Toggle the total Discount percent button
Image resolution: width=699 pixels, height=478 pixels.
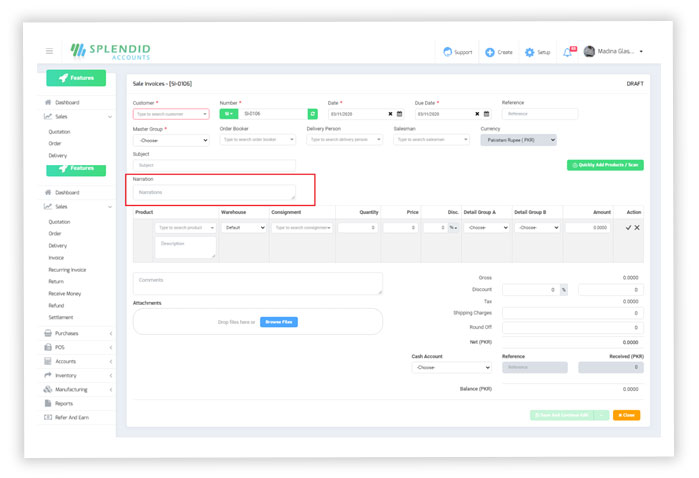(x=564, y=290)
